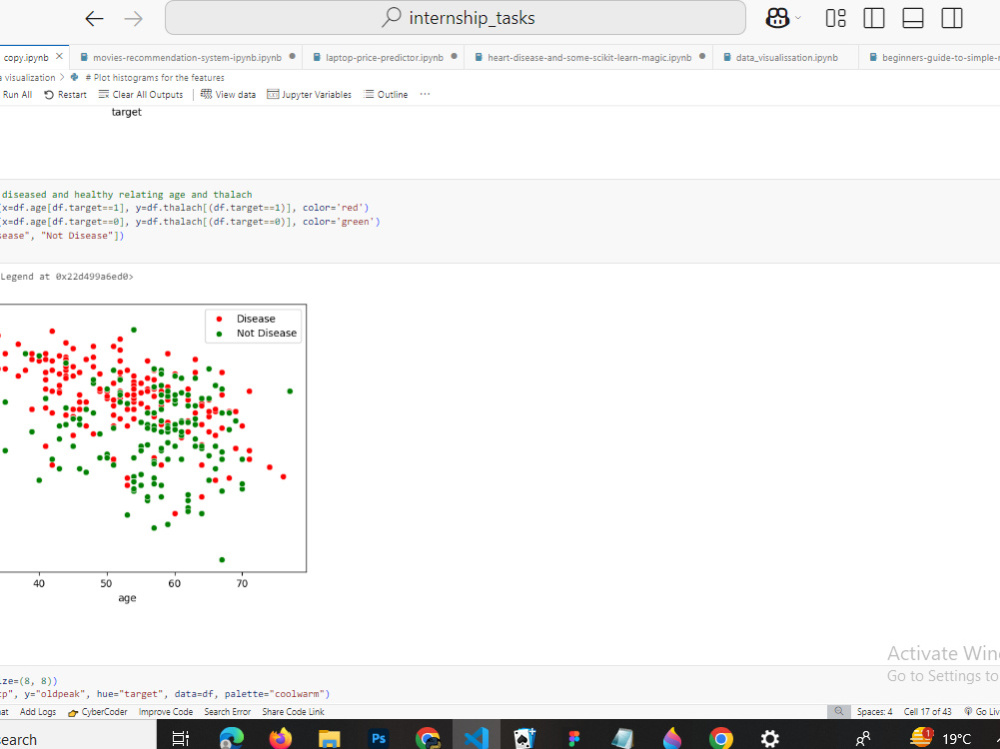Click the zoom magnifier status bar icon
Viewport: 1000px width, 749px height.
[x=839, y=711]
